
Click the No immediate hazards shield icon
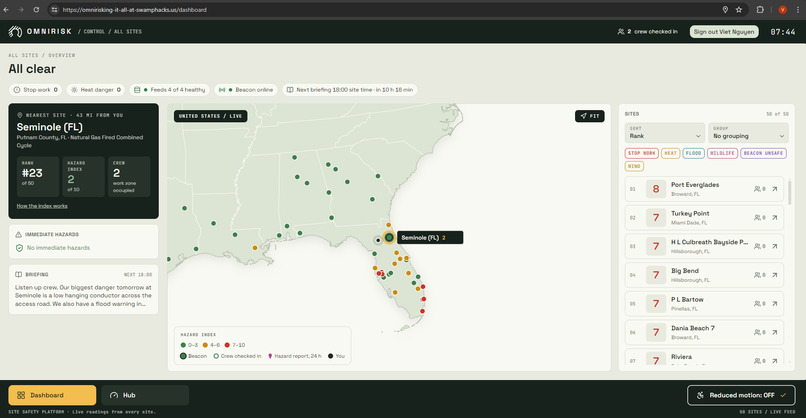click(19, 248)
